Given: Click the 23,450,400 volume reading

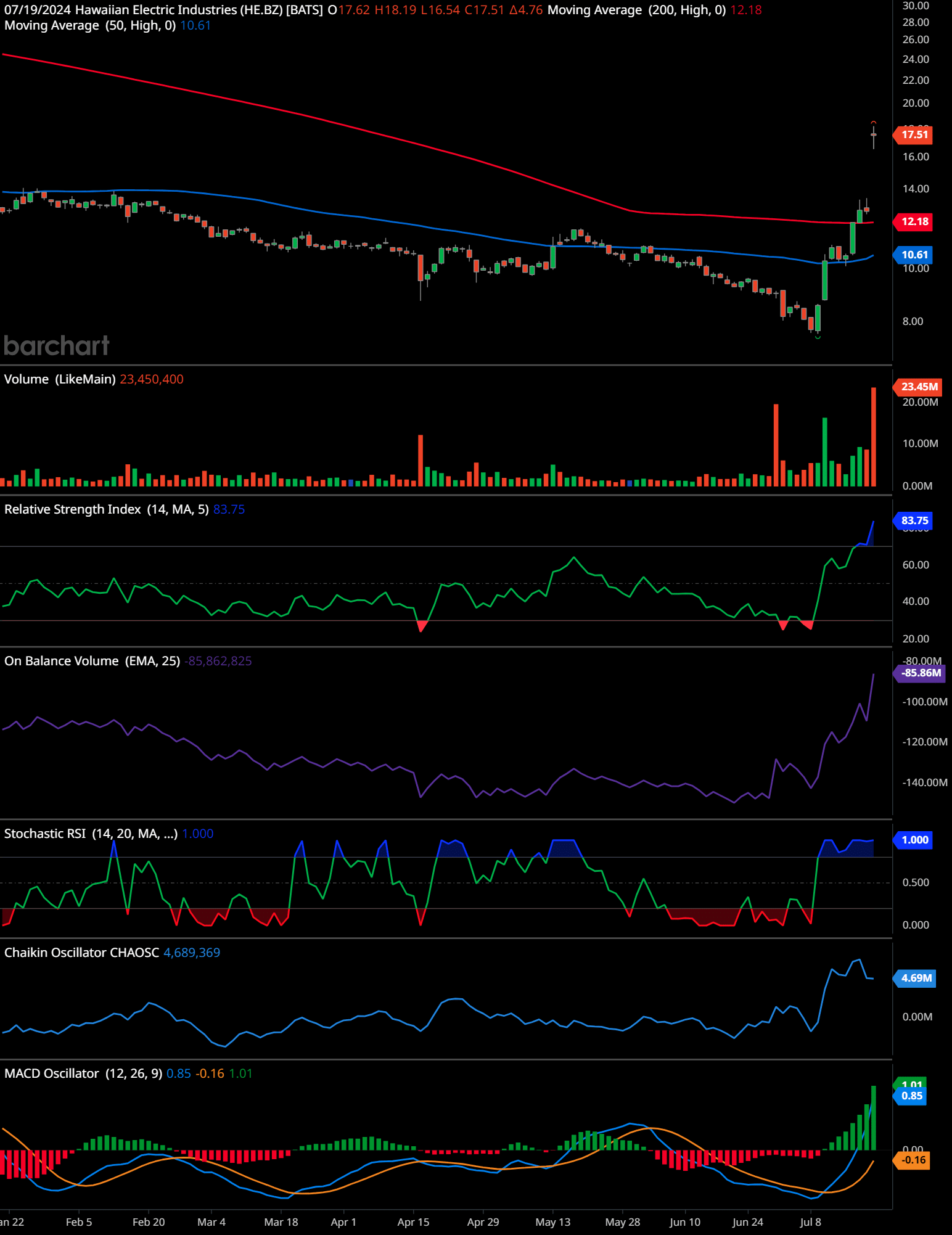Looking at the screenshot, I should tap(152, 379).
